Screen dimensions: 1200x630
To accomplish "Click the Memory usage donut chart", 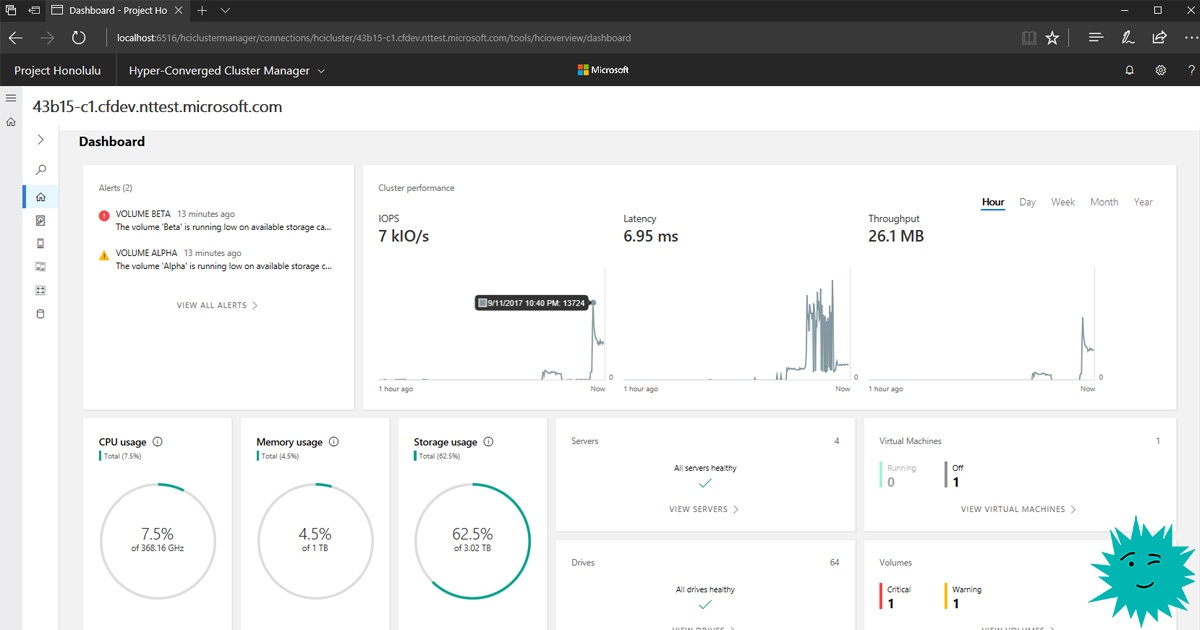I will 315,540.
